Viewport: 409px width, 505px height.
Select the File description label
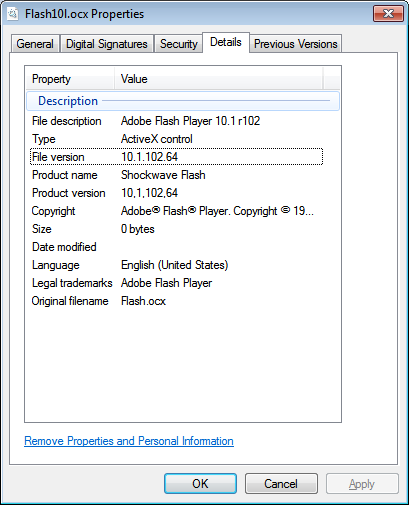67,121
